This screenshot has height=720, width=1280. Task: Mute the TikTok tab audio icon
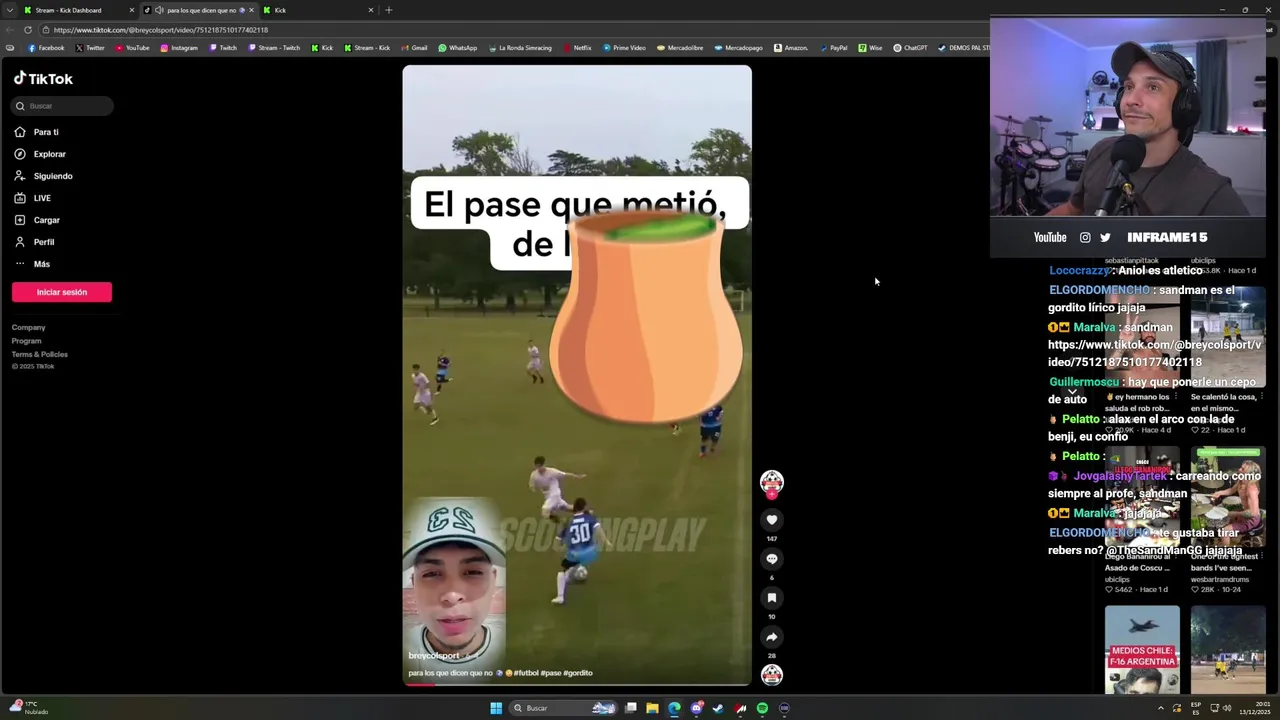pos(158,10)
